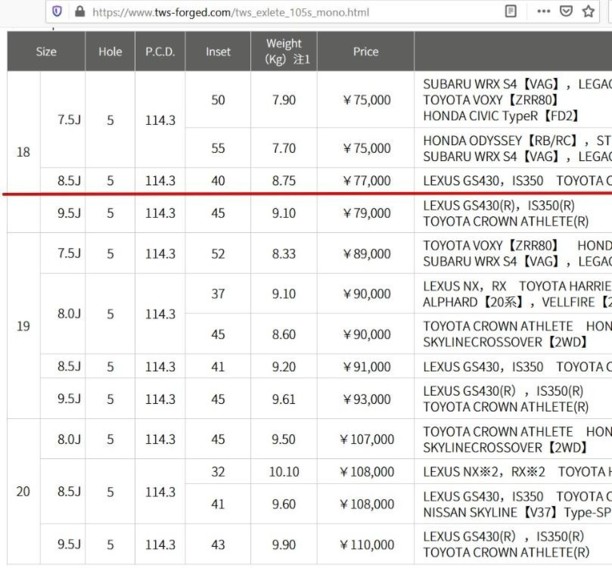Image resolution: width=612 pixels, height=568 pixels.
Task: Click 114.3 P.C.D. in the ¥107,000 row
Action: tap(160, 440)
